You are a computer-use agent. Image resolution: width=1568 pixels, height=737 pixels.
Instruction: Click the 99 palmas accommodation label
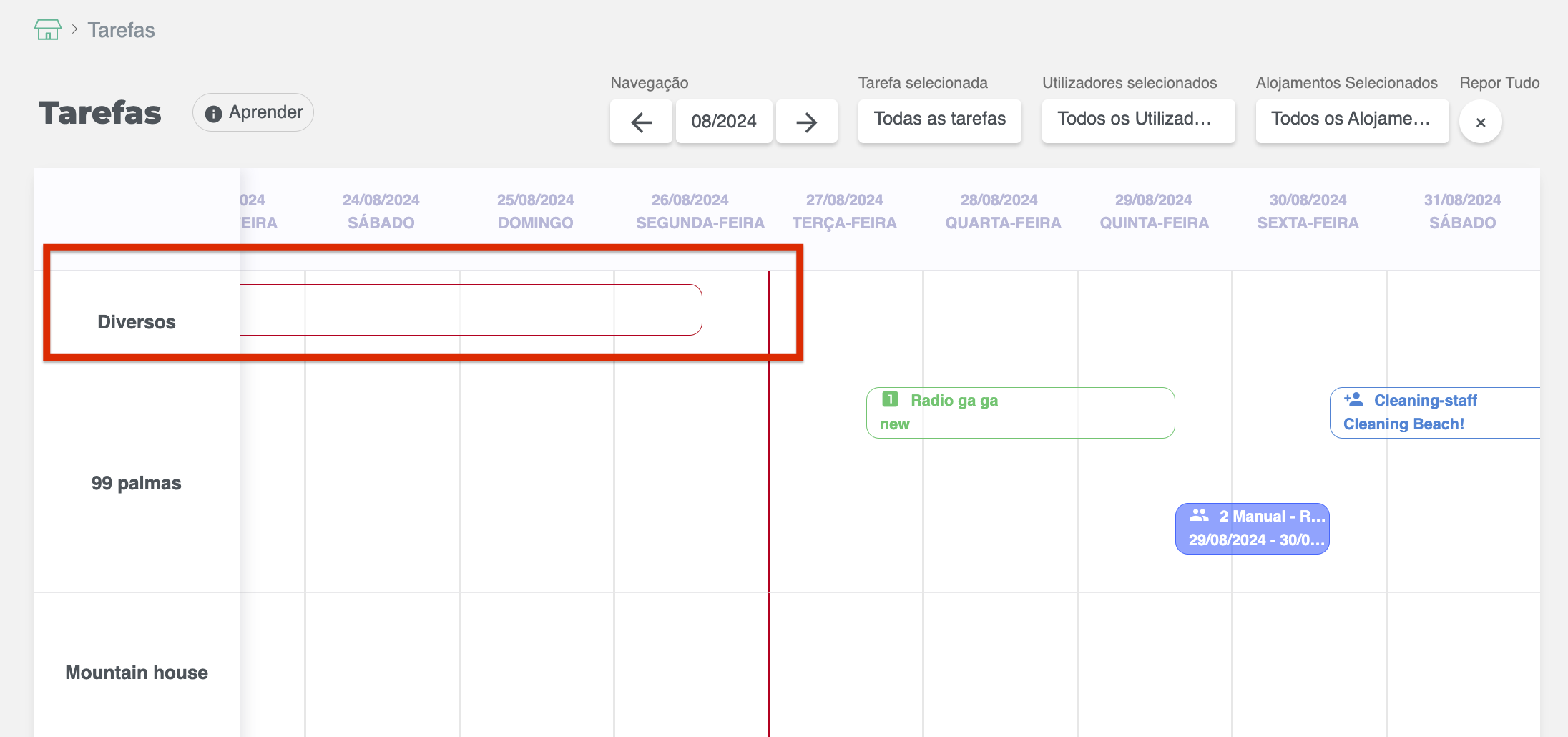[137, 482]
